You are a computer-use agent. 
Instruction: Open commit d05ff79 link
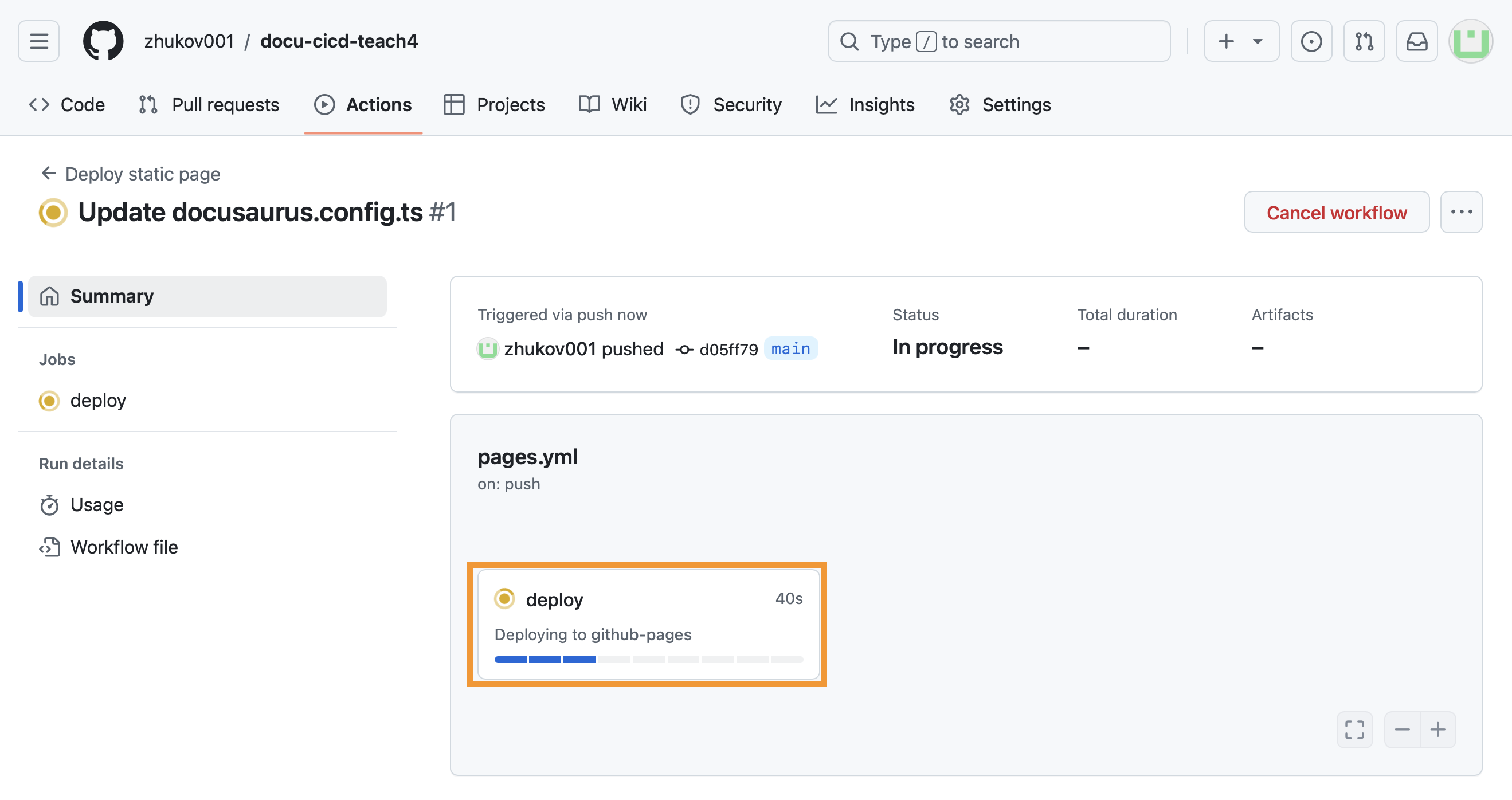tap(728, 349)
